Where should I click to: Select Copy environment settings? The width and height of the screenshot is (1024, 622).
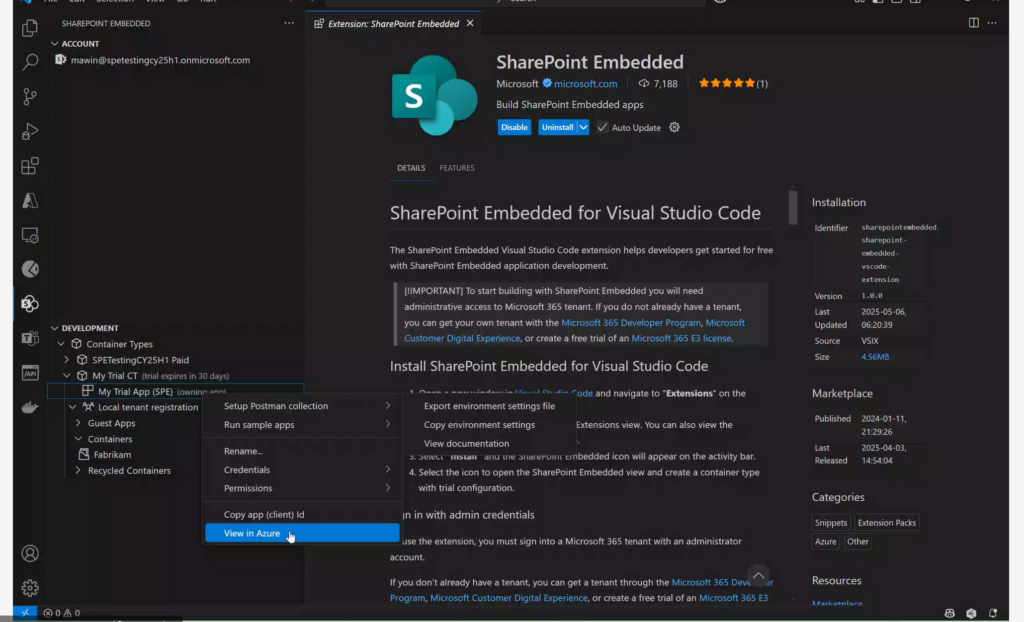click(x=489, y=425)
